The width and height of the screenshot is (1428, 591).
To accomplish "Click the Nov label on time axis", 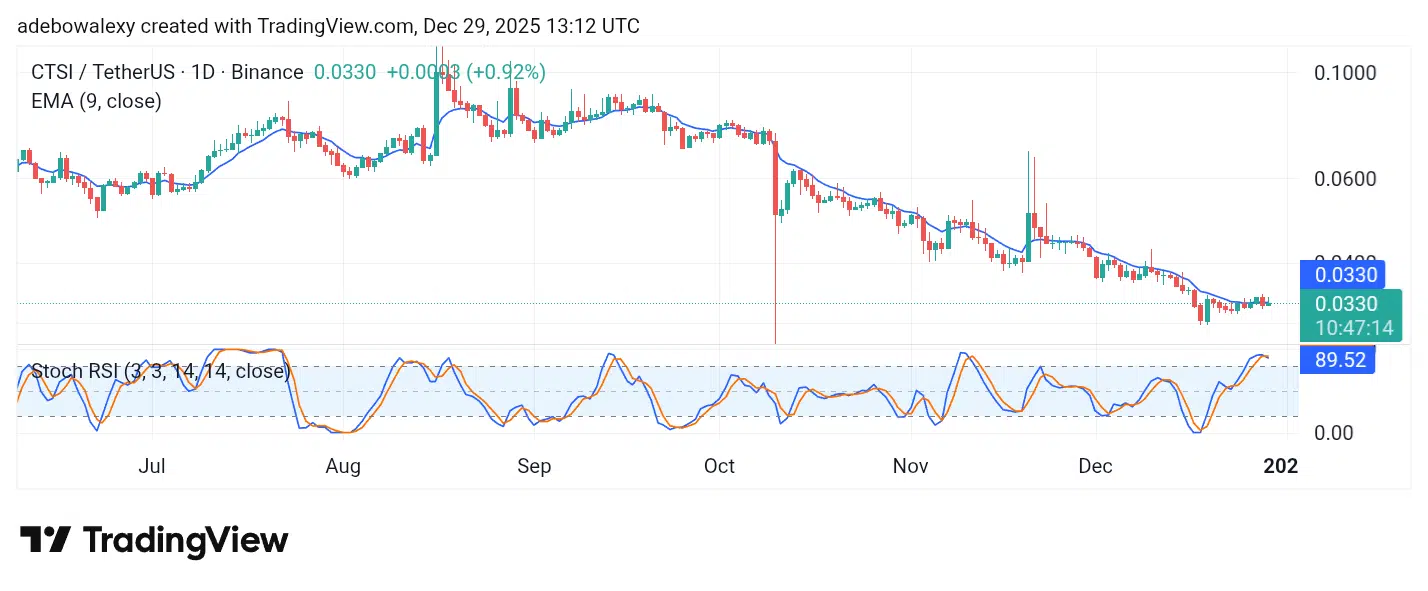I will [910, 466].
